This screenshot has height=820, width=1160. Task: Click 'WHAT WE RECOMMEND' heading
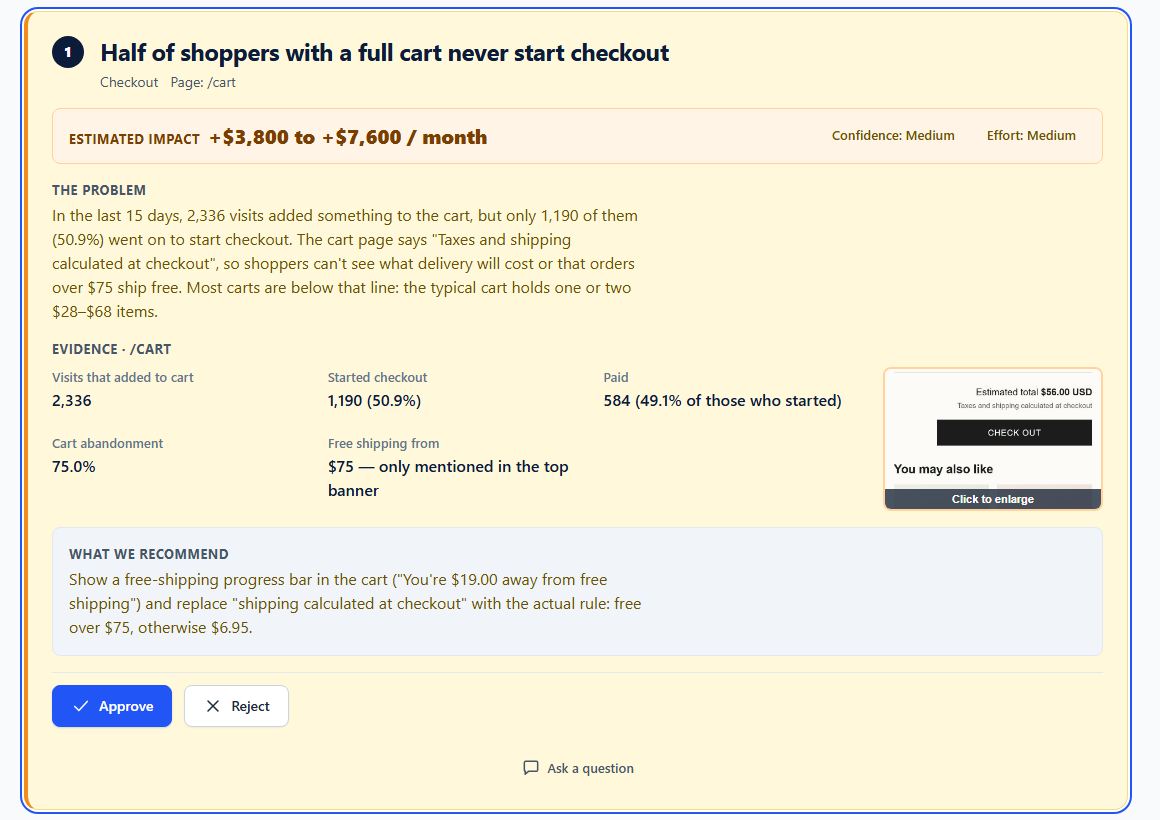149,554
